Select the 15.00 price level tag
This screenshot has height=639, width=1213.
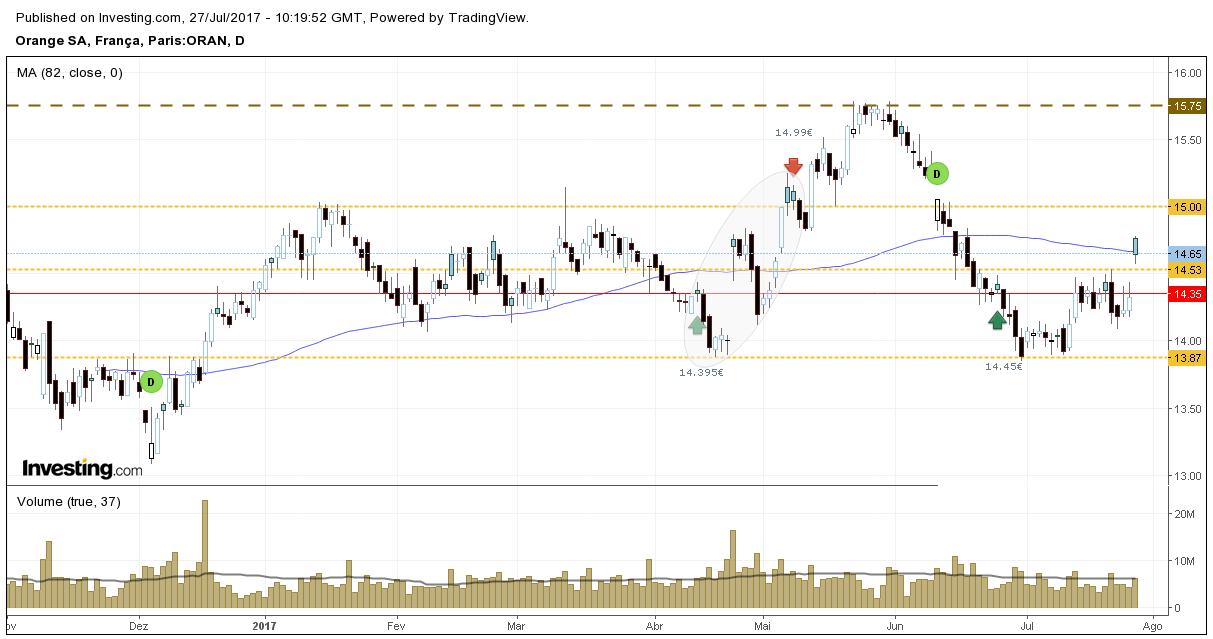[x=1185, y=206]
